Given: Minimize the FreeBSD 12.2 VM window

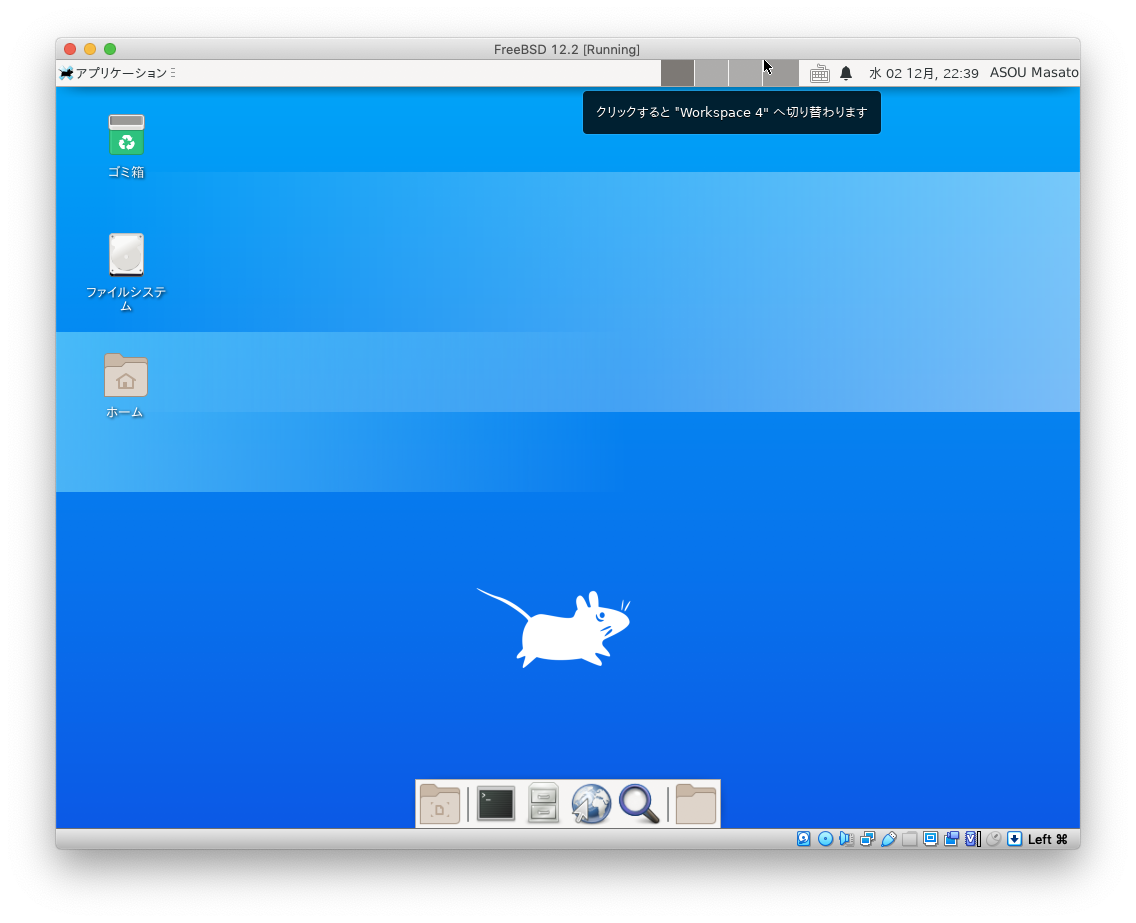Looking at the screenshot, I should tap(90, 49).
